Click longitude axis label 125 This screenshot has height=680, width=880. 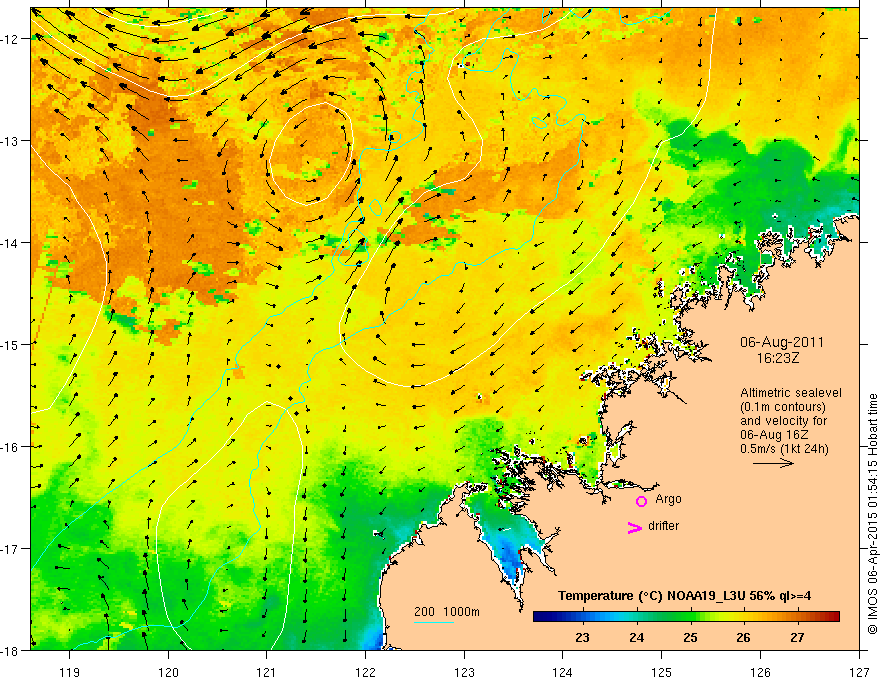coord(662,672)
